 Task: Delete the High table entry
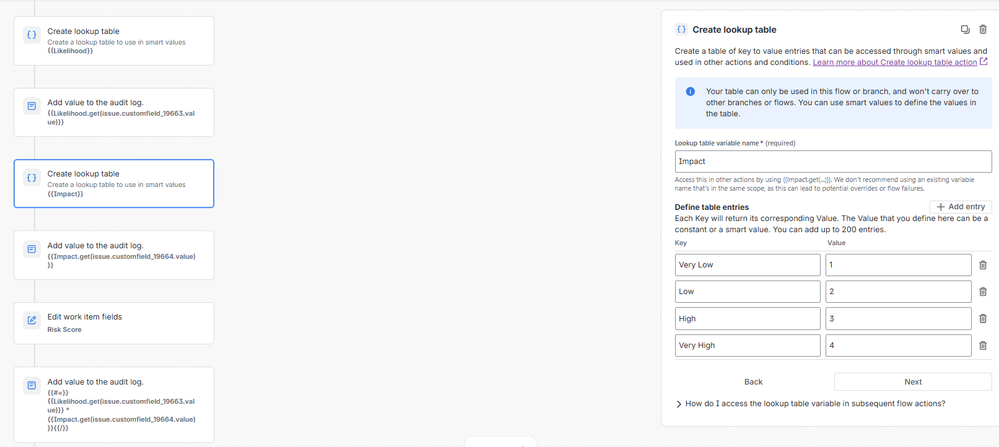pyautogui.click(x=982, y=318)
